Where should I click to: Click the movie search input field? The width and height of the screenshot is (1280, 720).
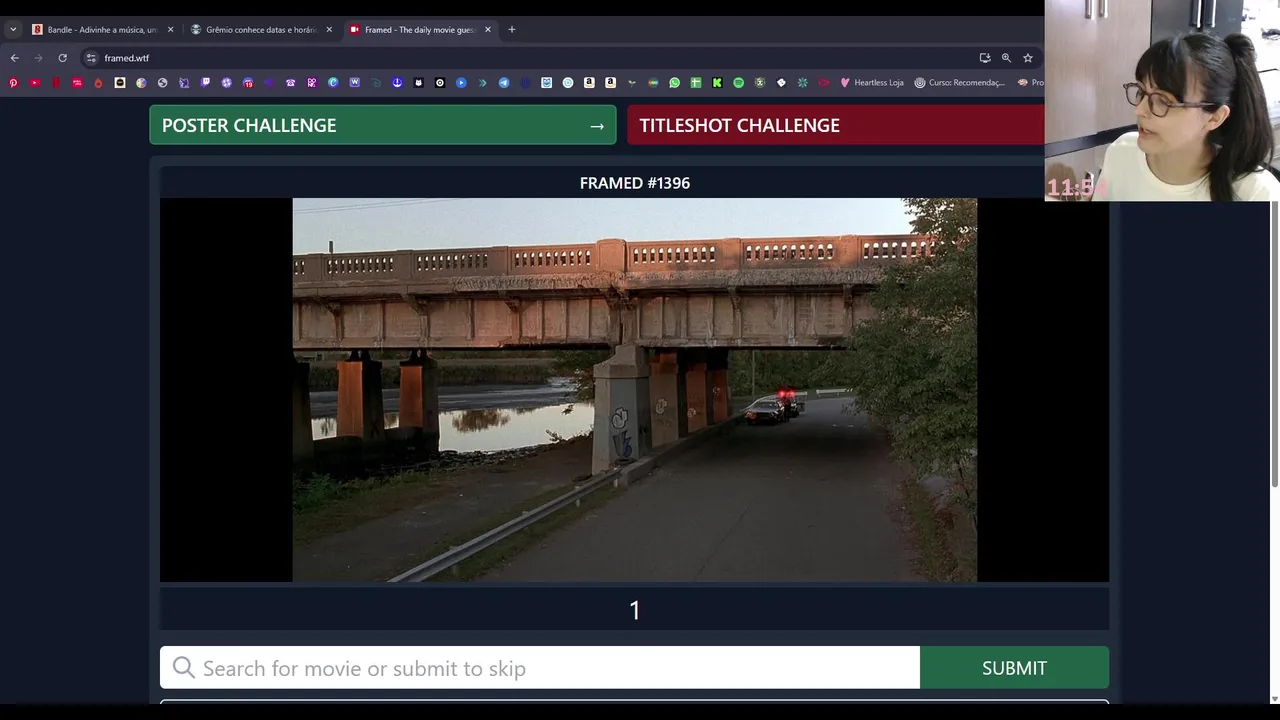[540, 668]
